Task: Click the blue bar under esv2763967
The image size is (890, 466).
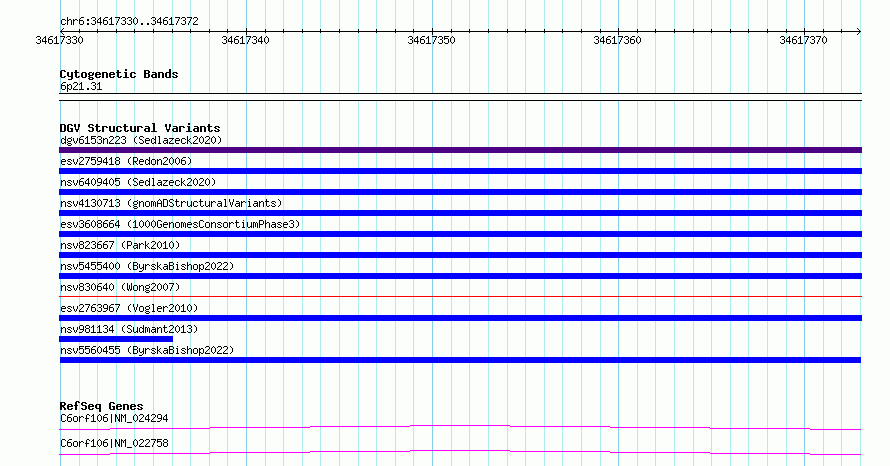Action: (460, 318)
